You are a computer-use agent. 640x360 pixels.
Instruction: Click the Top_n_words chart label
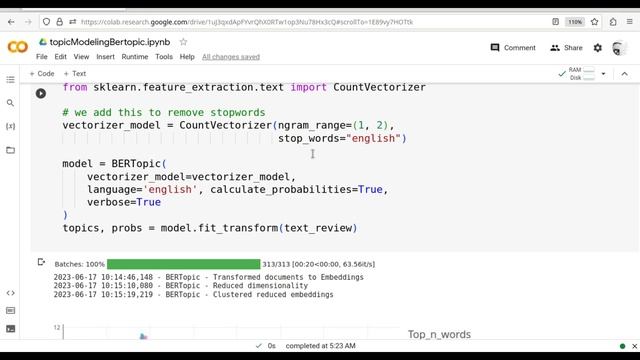click(439, 334)
